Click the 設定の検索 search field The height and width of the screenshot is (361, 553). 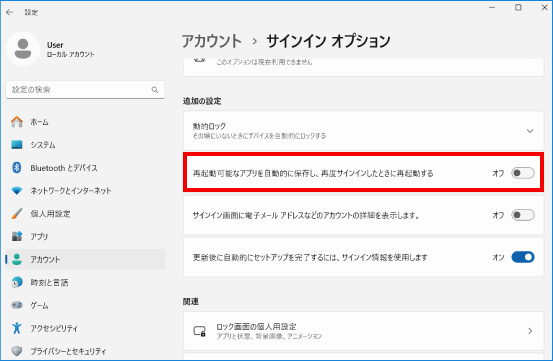[x=85, y=90]
